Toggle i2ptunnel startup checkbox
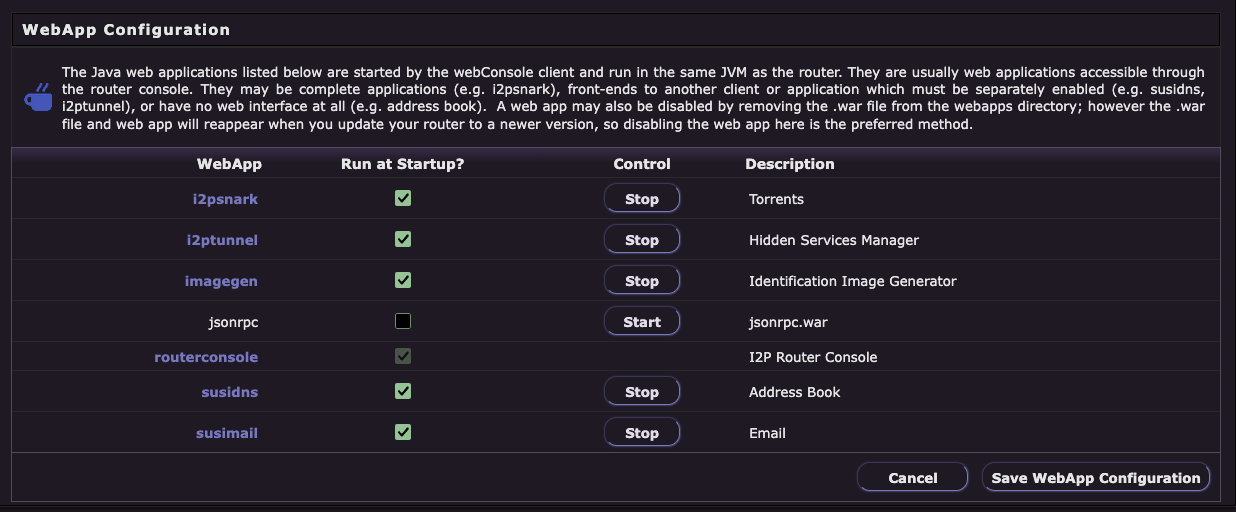The width and height of the screenshot is (1236, 512). pos(403,239)
